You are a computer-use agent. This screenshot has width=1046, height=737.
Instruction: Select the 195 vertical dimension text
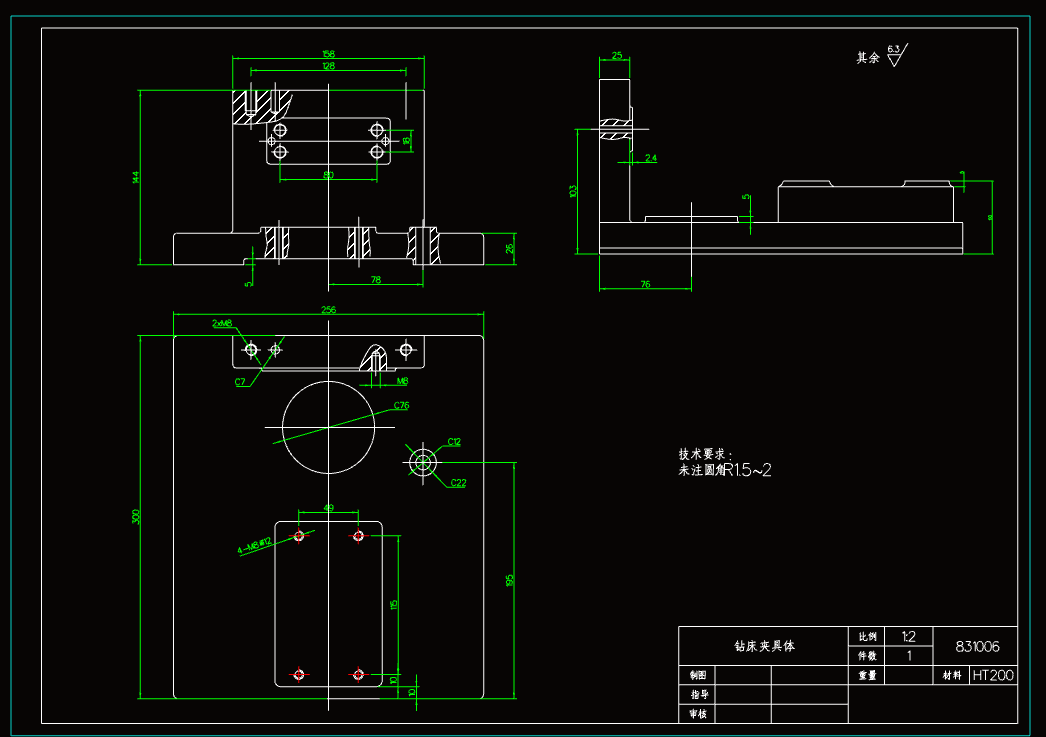(x=510, y=580)
